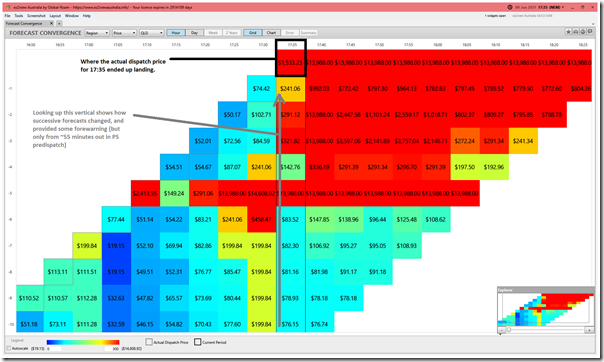This screenshot has height=362, width=604.
Task: Toggle Current Period legend box
Action: (198, 342)
